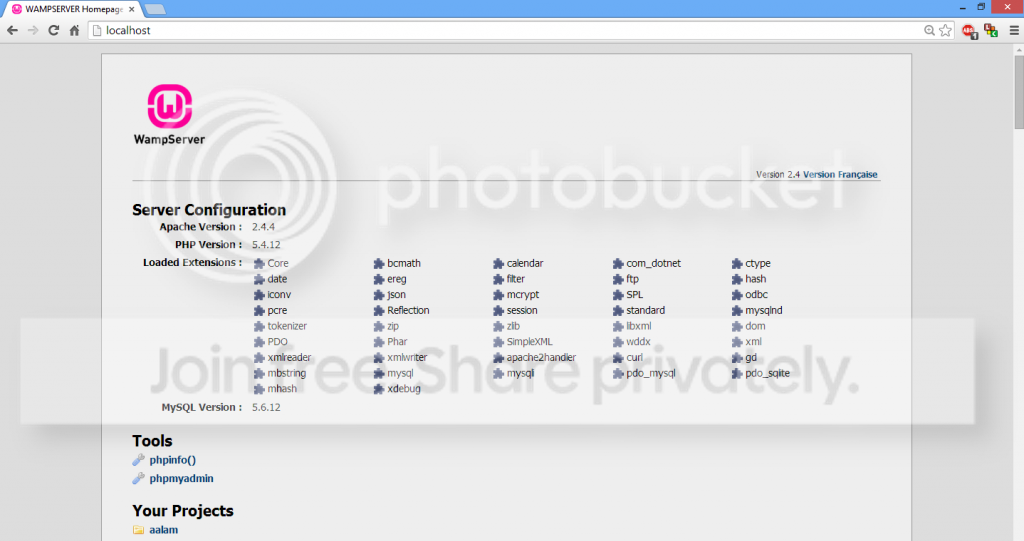Image resolution: width=1024 pixels, height=541 pixels.
Task: Click the extension icon beside the menu button
Action: [x=991, y=30]
